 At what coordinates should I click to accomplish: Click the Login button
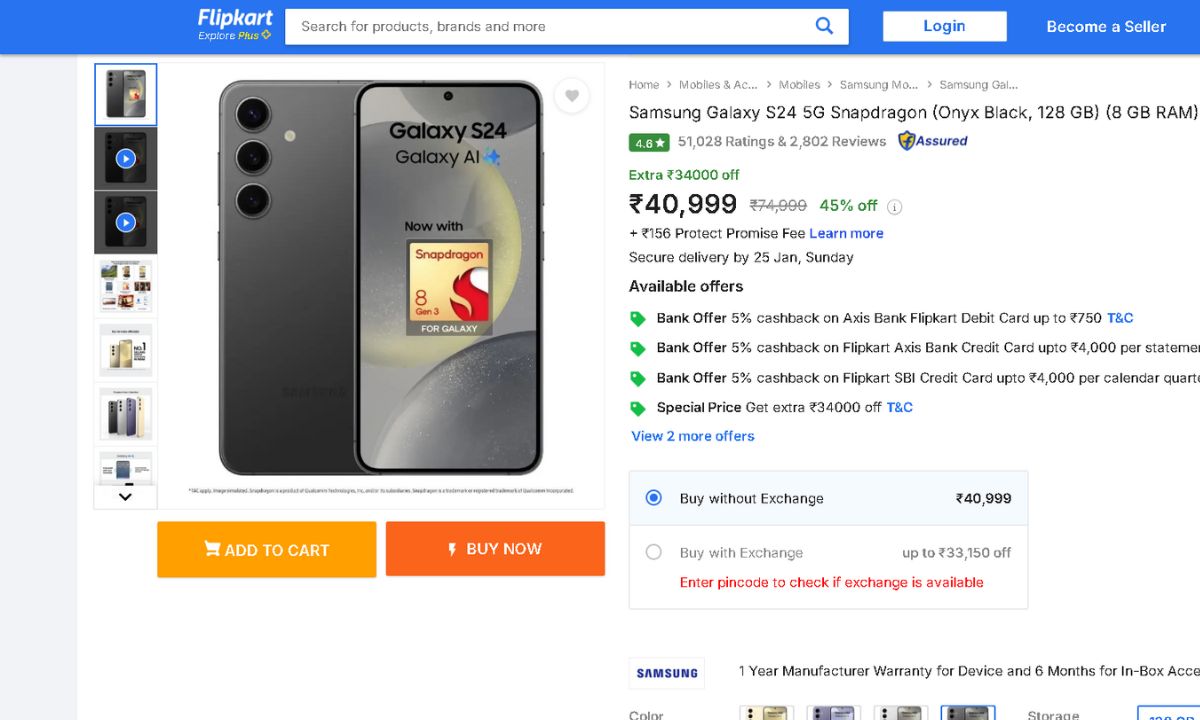pyautogui.click(x=944, y=26)
